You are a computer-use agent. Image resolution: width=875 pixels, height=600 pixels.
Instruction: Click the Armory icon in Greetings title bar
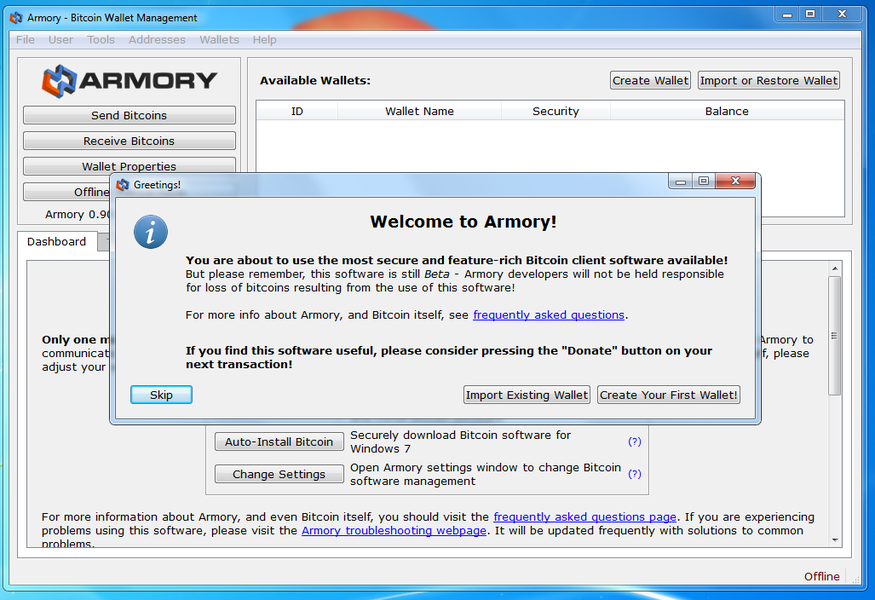(x=123, y=185)
